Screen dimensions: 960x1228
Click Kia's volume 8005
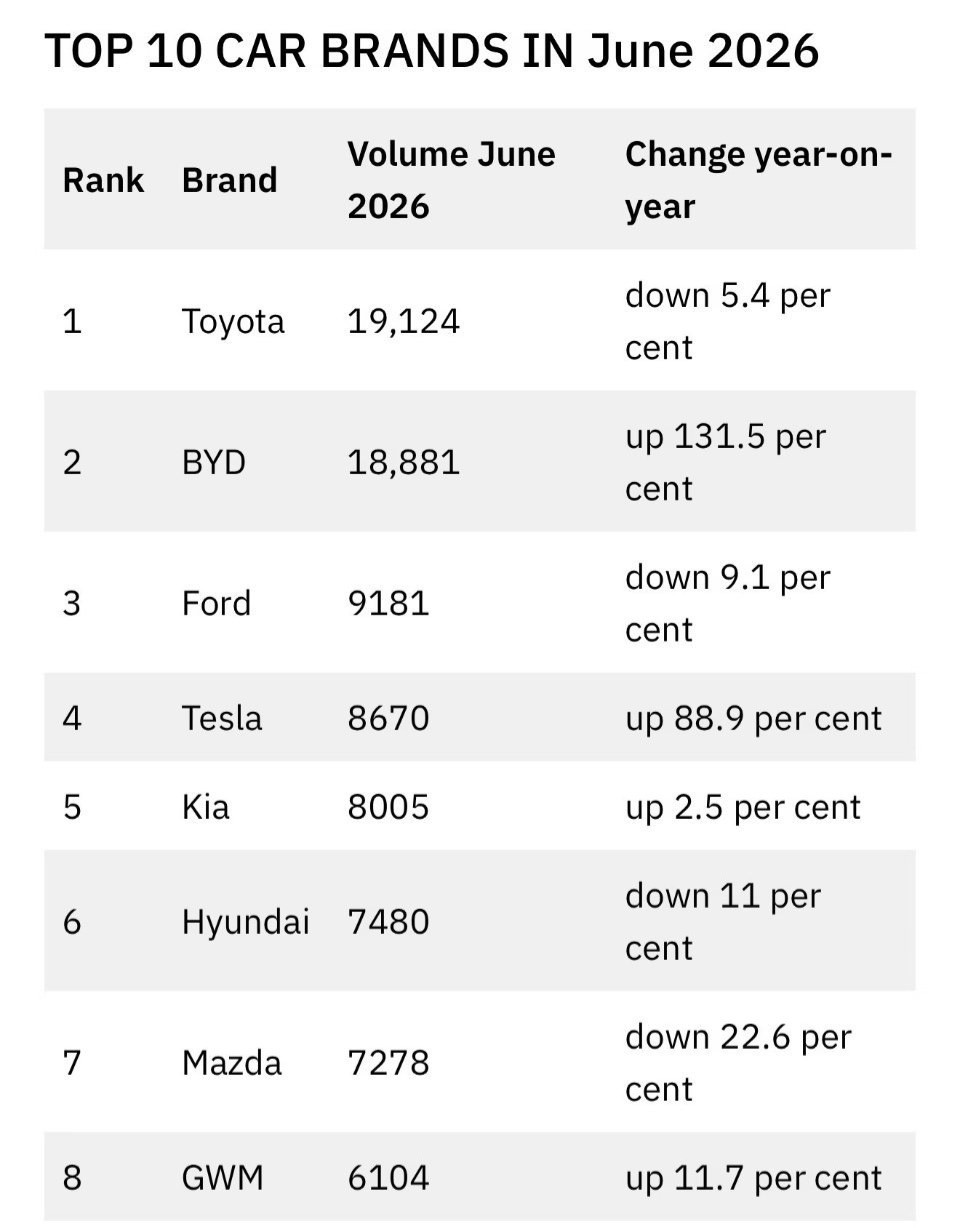click(388, 807)
